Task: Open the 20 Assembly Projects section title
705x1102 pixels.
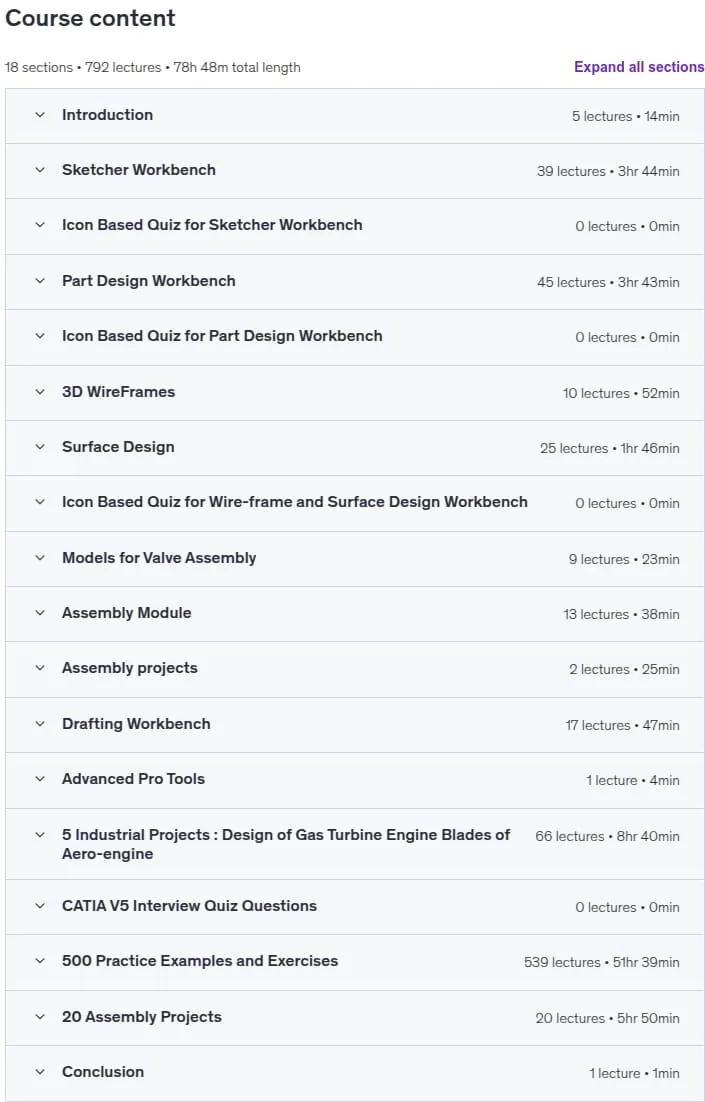Action: (141, 1017)
